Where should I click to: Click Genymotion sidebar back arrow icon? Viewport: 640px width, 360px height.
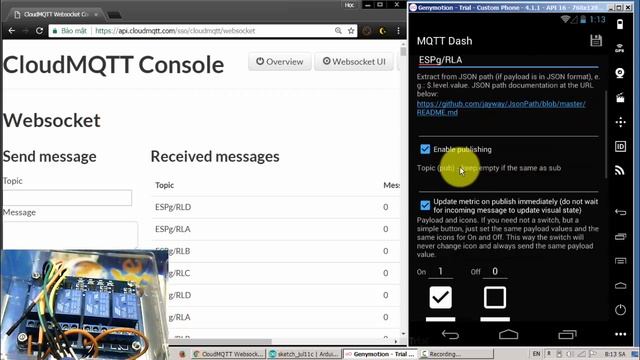(x=620, y=212)
